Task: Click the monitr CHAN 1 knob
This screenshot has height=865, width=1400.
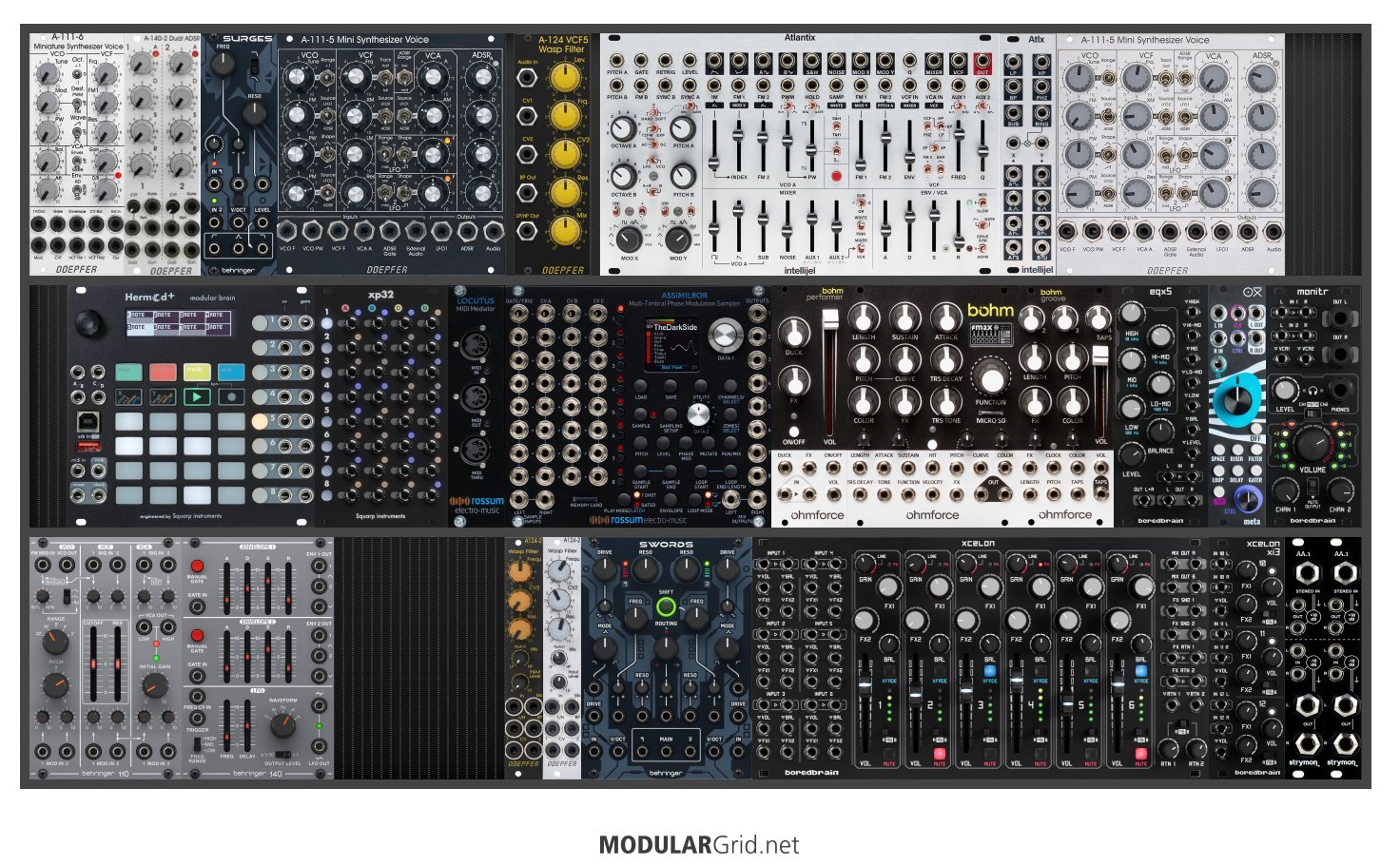Action: point(1285,490)
